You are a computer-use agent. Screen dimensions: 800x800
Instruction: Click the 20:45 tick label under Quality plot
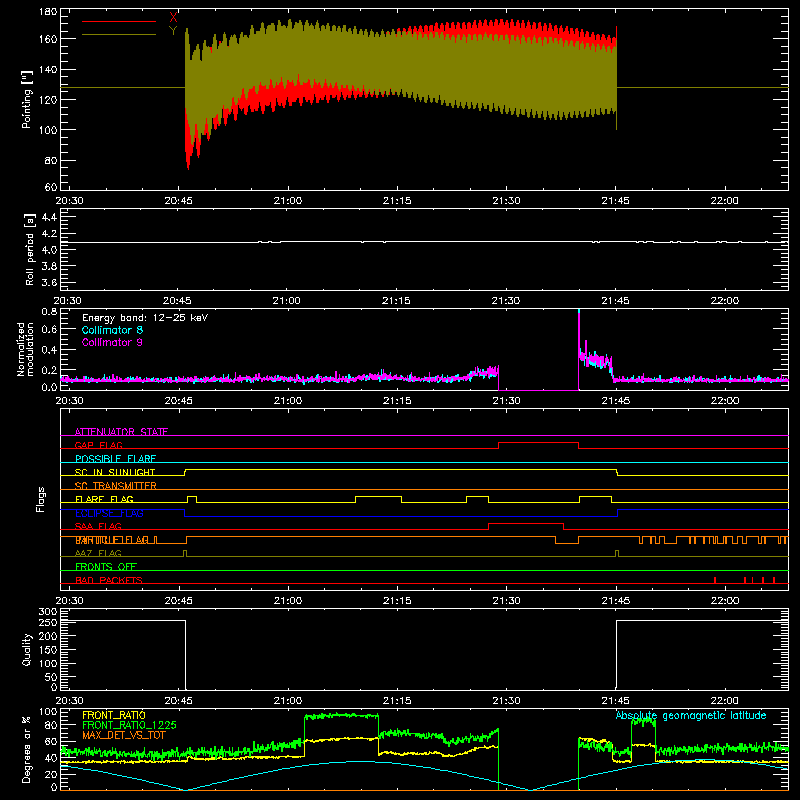179,701
